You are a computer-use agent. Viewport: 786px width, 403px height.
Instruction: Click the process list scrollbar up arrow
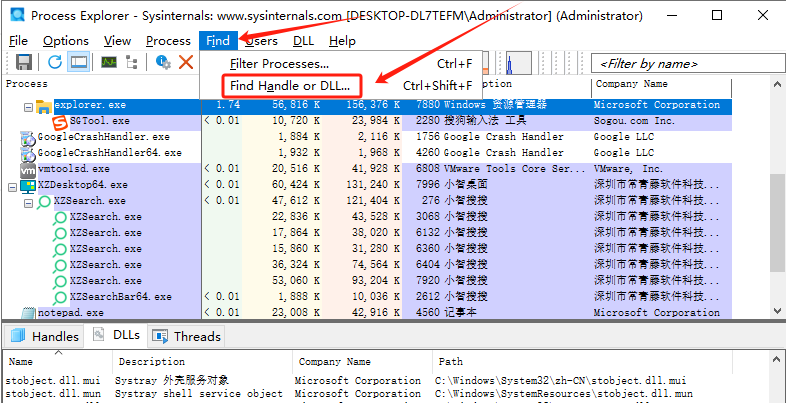tap(778, 84)
